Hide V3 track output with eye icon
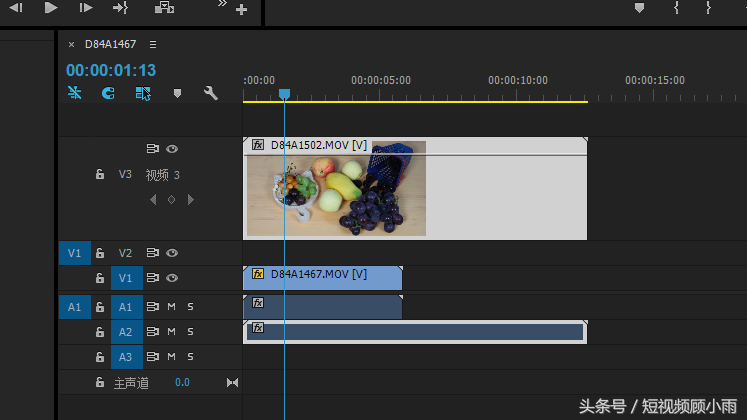Screen dimensions: 747x420 pyautogui.click(x=172, y=149)
